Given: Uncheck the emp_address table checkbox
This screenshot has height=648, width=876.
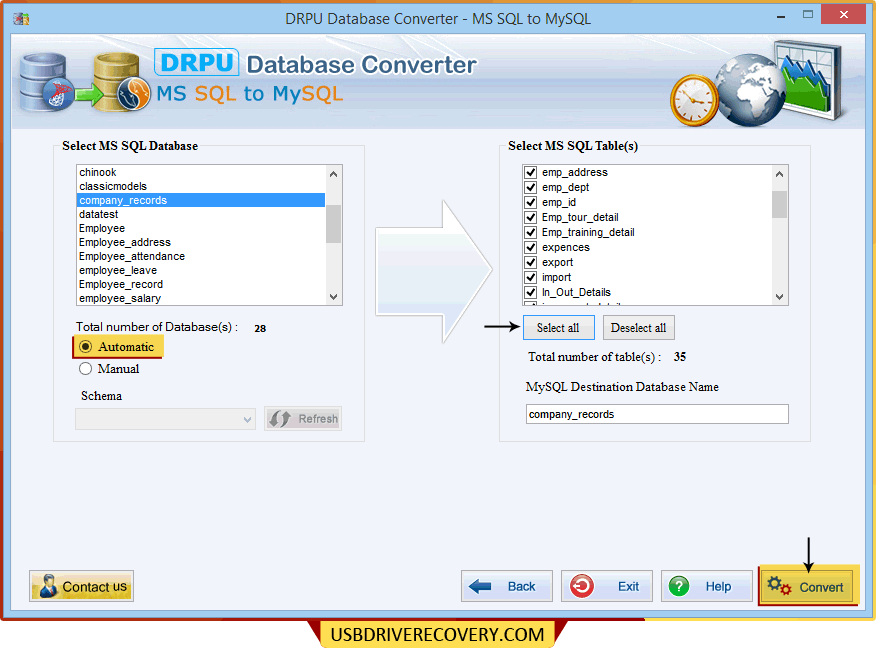Looking at the screenshot, I should (x=531, y=172).
